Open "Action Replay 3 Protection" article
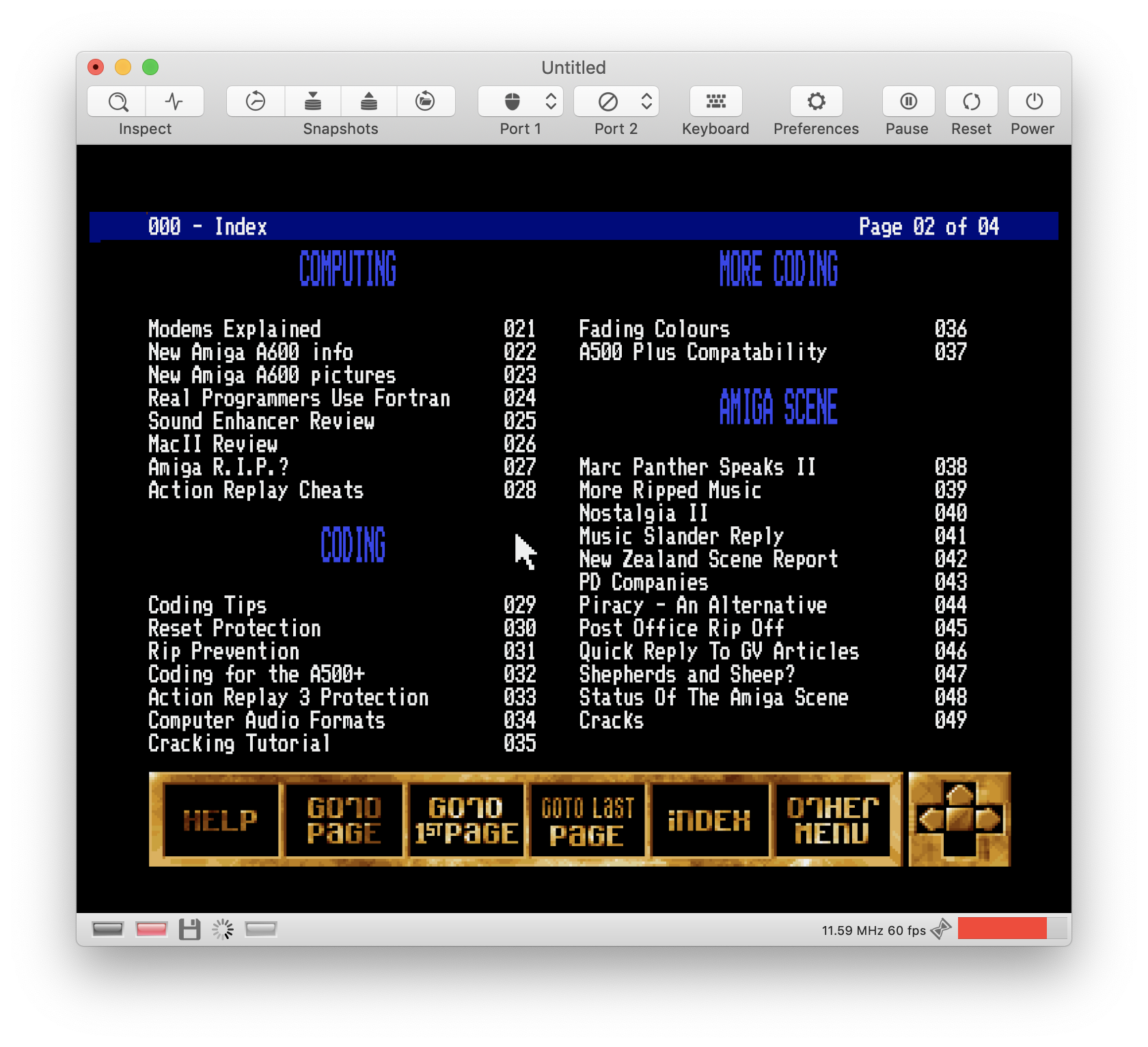 pyautogui.click(x=288, y=698)
